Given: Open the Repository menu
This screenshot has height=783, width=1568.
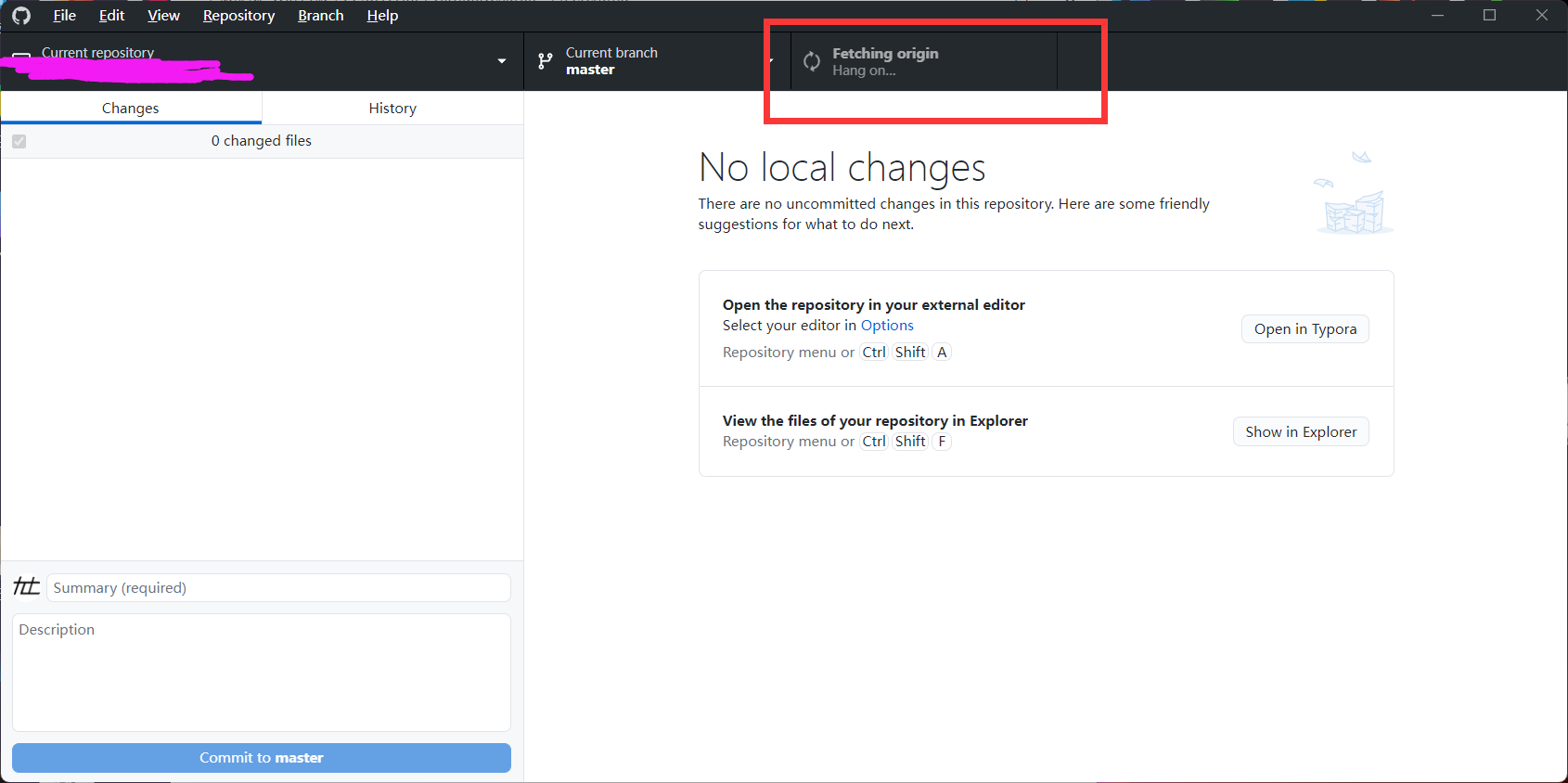Looking at the screenshot, I should 238,16.
